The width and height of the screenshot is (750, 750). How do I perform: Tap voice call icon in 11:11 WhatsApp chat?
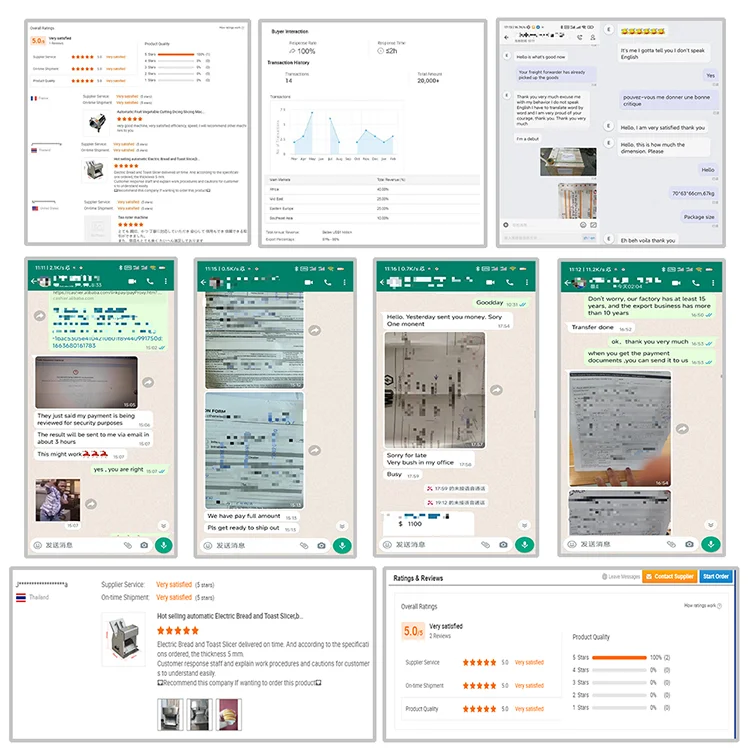pyautogui.click(x=150, y=281)
